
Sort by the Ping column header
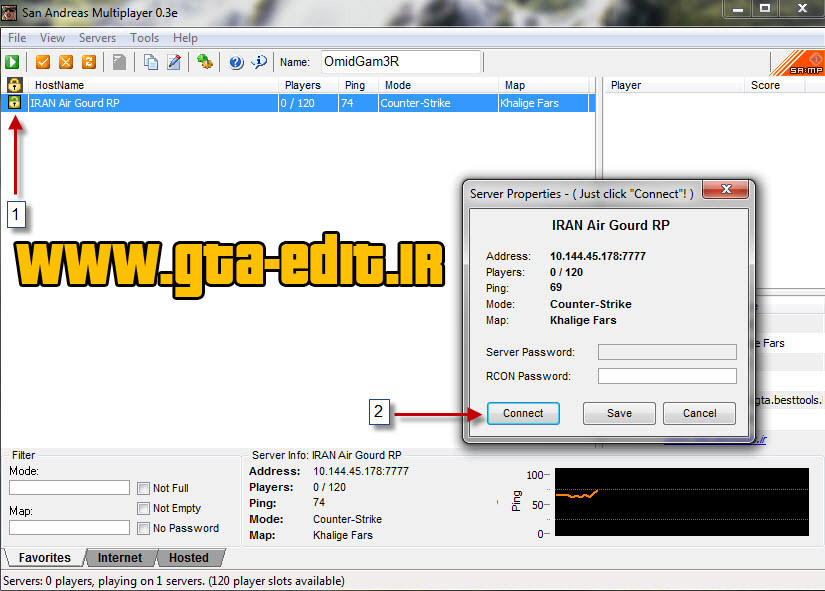point(358,85)
